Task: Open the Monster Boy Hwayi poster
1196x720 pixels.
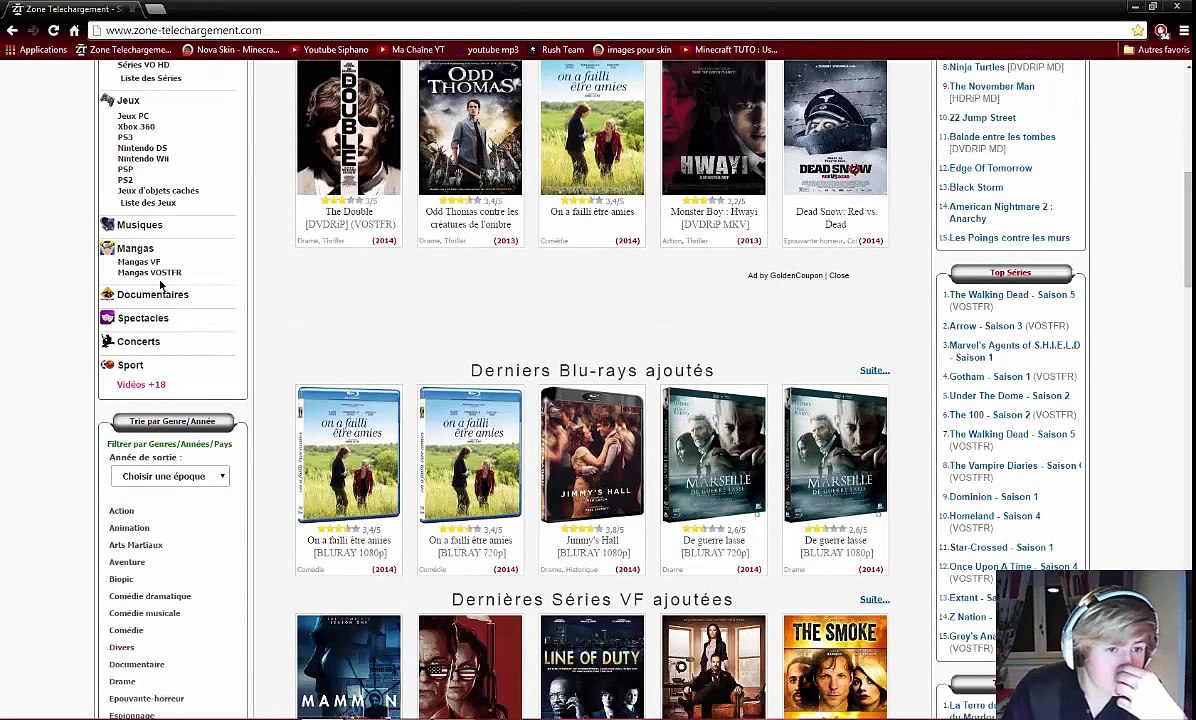Action: [714, 127]
